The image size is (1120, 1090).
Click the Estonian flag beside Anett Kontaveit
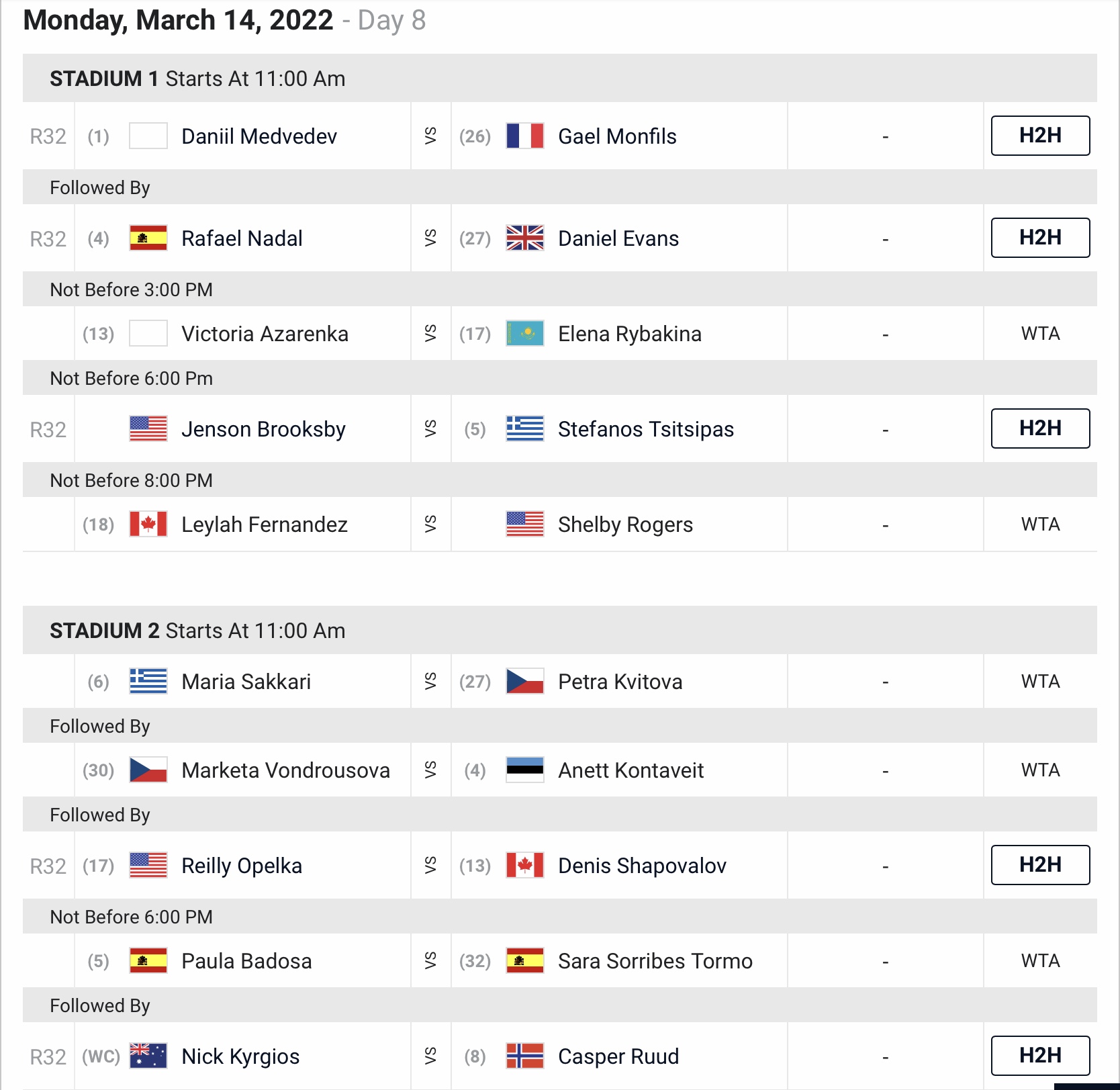pyautogui.click(x=524, y=770)
